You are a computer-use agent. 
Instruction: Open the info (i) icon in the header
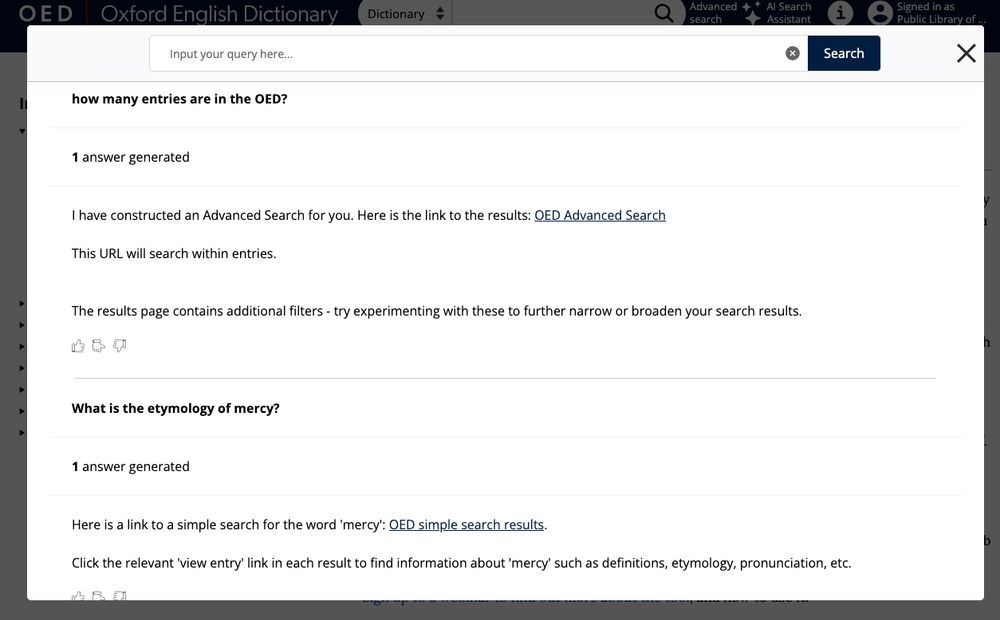(840, 13)
